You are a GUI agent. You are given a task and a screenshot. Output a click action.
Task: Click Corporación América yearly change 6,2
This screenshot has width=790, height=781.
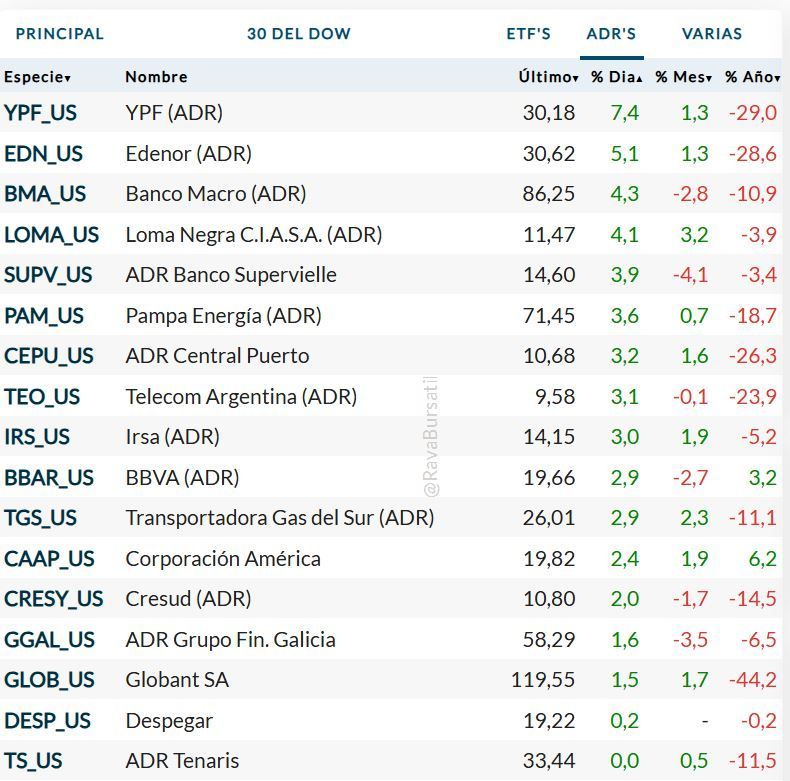[x=763, y=559]
